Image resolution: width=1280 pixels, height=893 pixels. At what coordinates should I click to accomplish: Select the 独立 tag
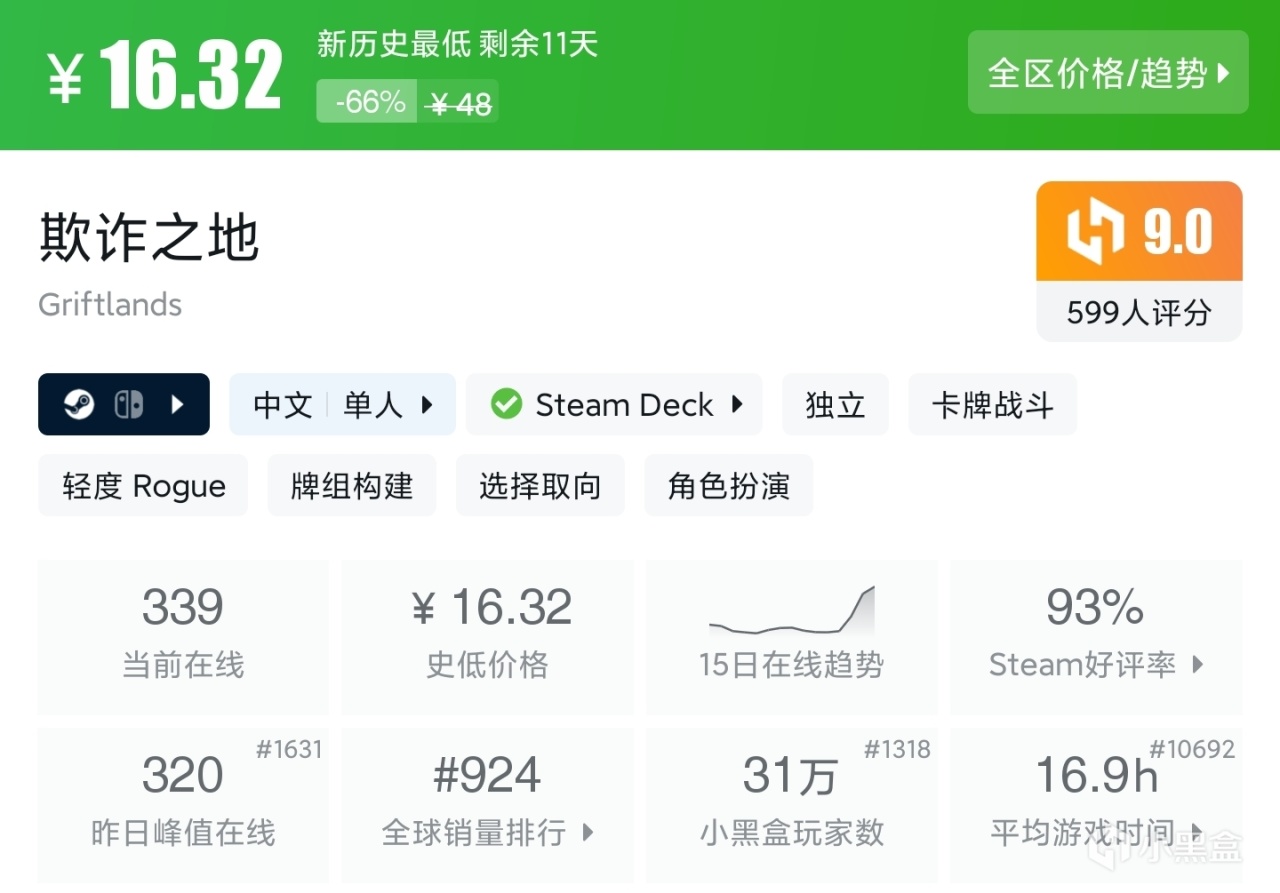pyautogui.click(x=835, y=405)
